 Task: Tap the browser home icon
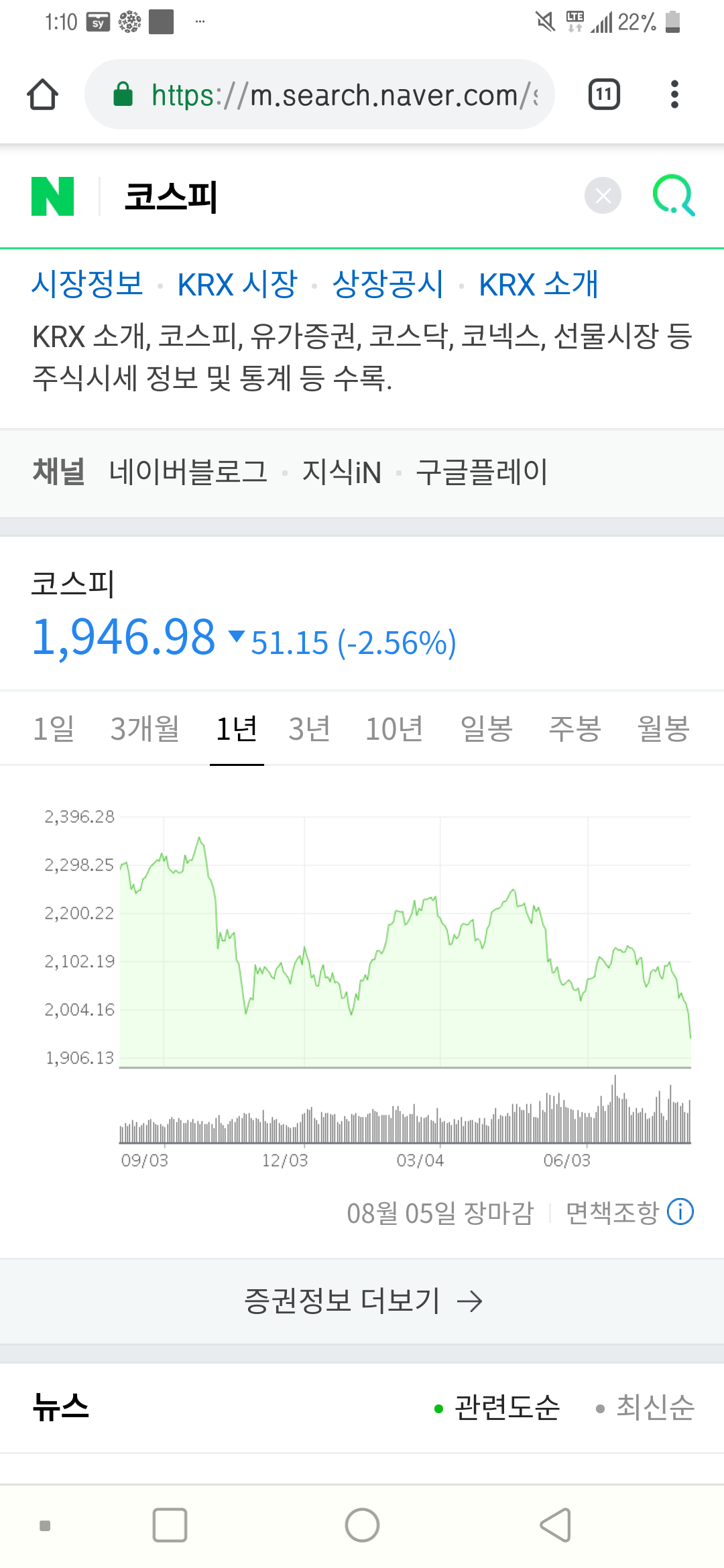click(x=43, y=94)
